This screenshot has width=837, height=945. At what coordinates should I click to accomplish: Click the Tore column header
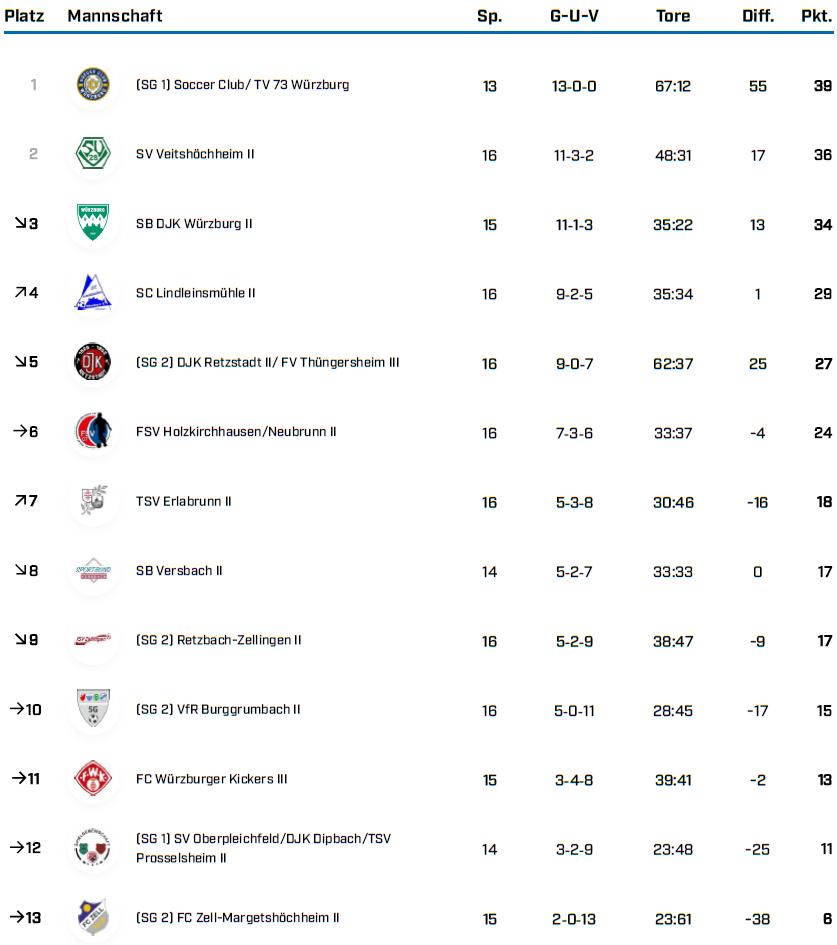click(673, 16)
